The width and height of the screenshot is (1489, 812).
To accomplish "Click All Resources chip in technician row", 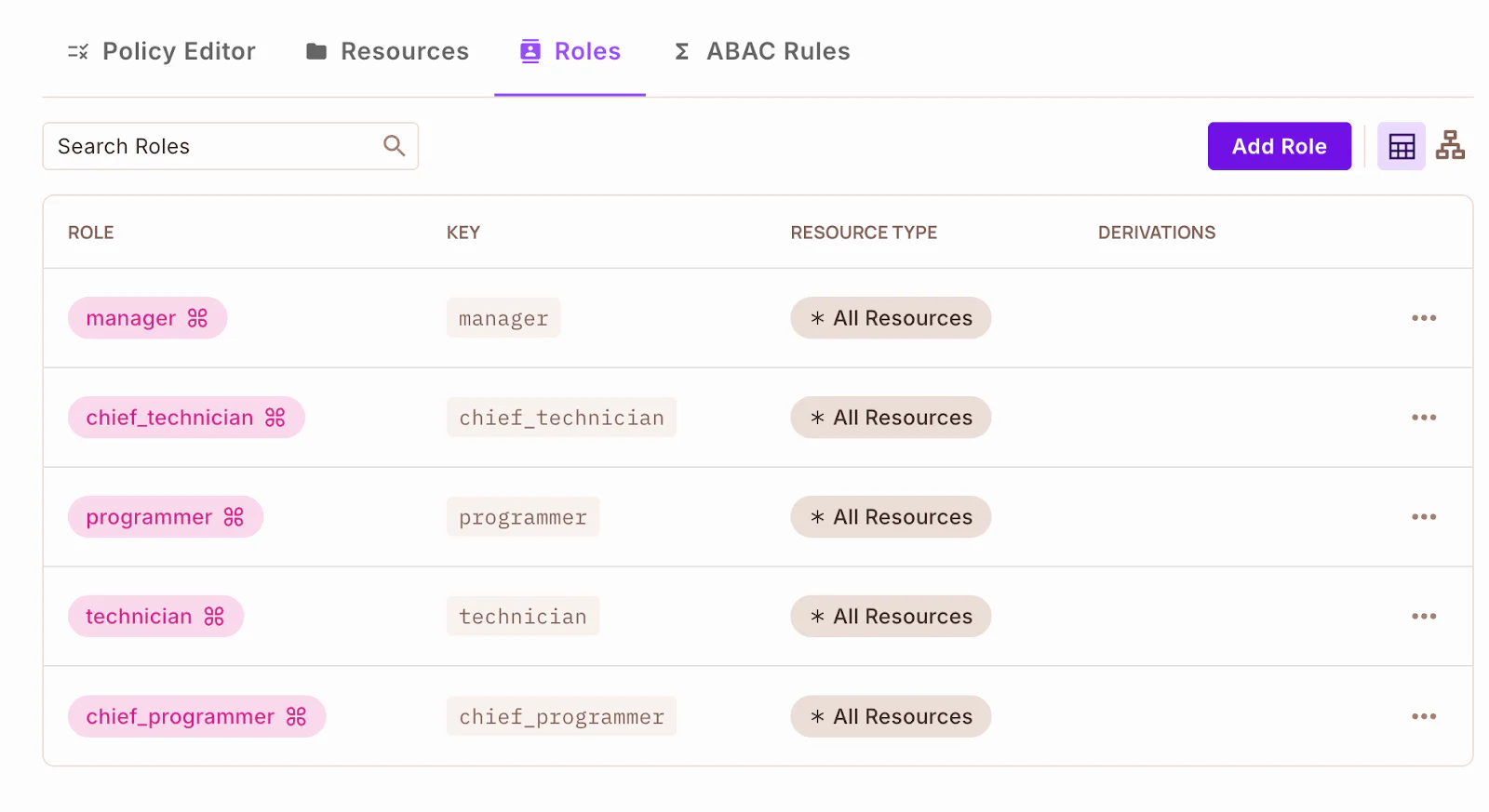I will pos(891,617).
